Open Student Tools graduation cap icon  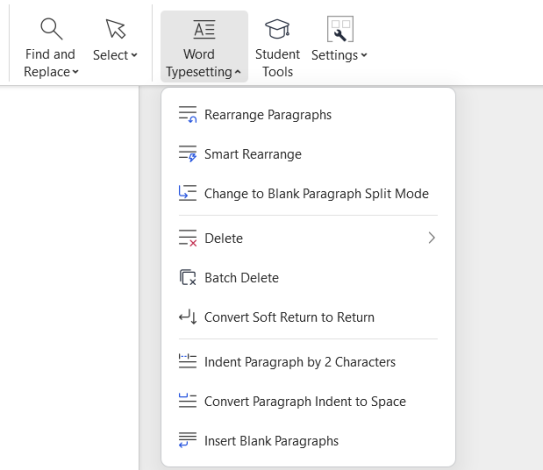click(x=277, y=29)
